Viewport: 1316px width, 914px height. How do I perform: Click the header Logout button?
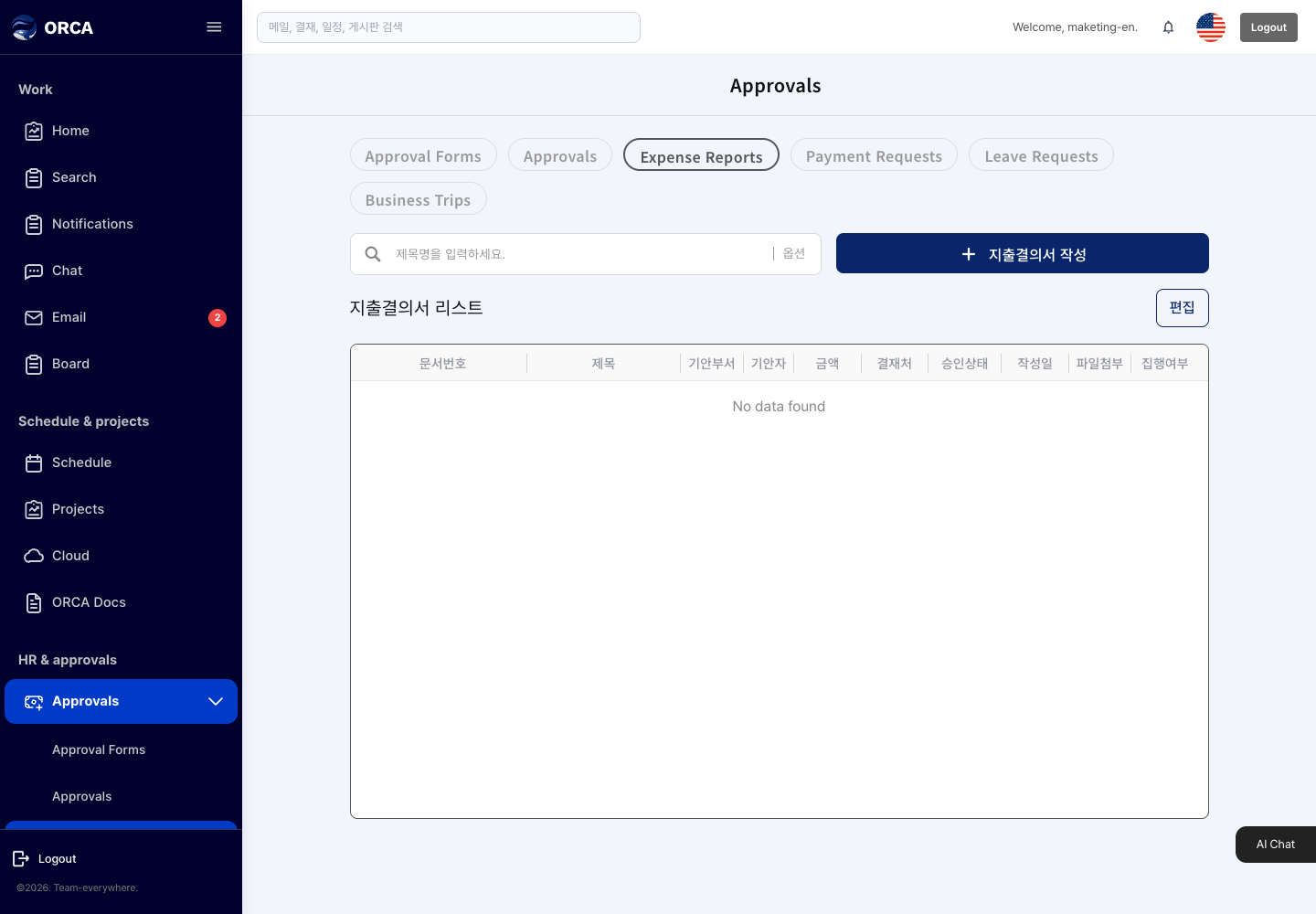click(x=1268, y=27)
